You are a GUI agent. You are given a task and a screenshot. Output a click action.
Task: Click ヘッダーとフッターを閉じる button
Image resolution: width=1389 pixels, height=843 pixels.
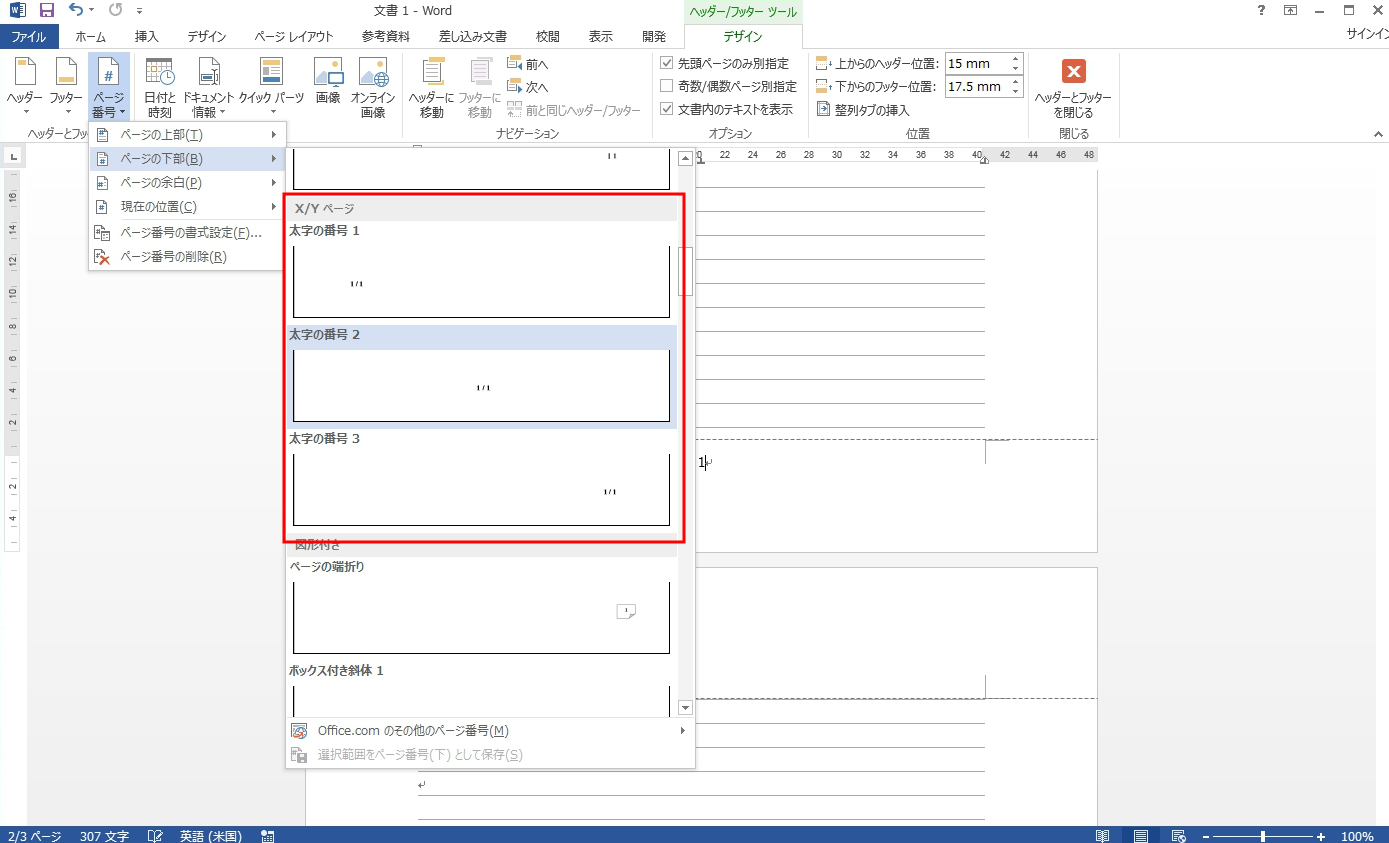tap(1073, 87)
